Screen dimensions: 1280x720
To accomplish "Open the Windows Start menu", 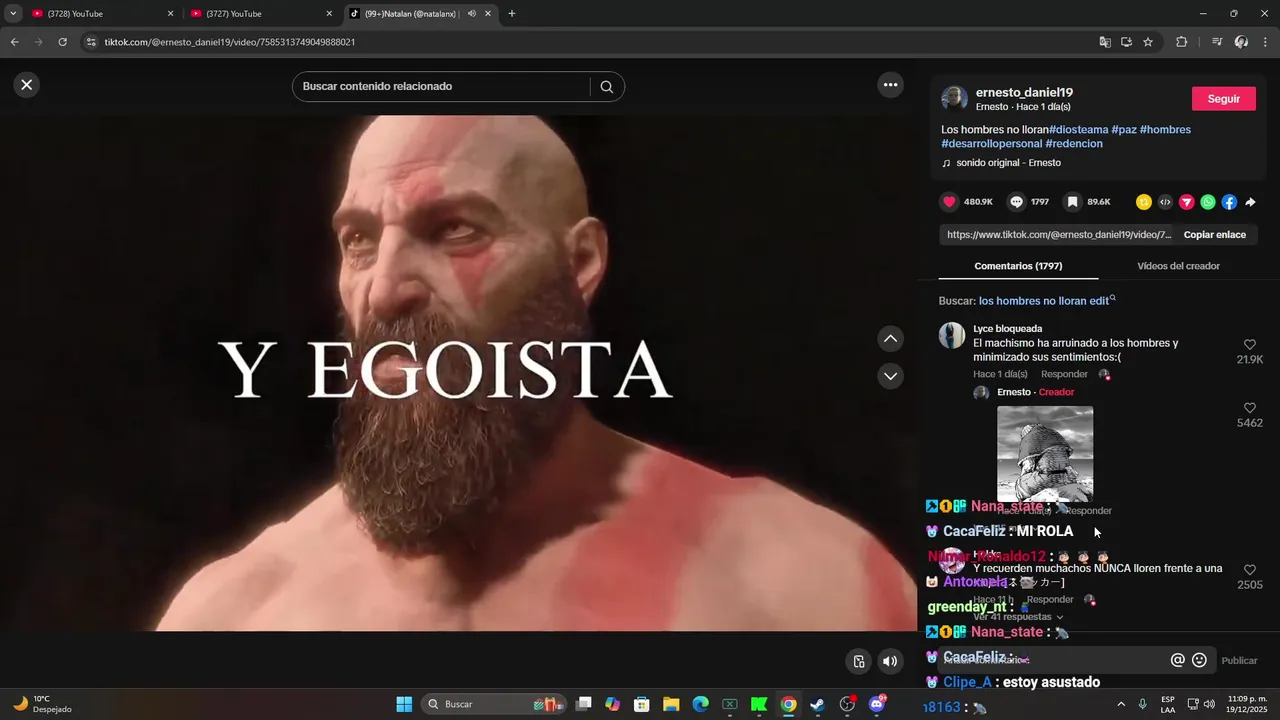I will (x=404, y=704).
